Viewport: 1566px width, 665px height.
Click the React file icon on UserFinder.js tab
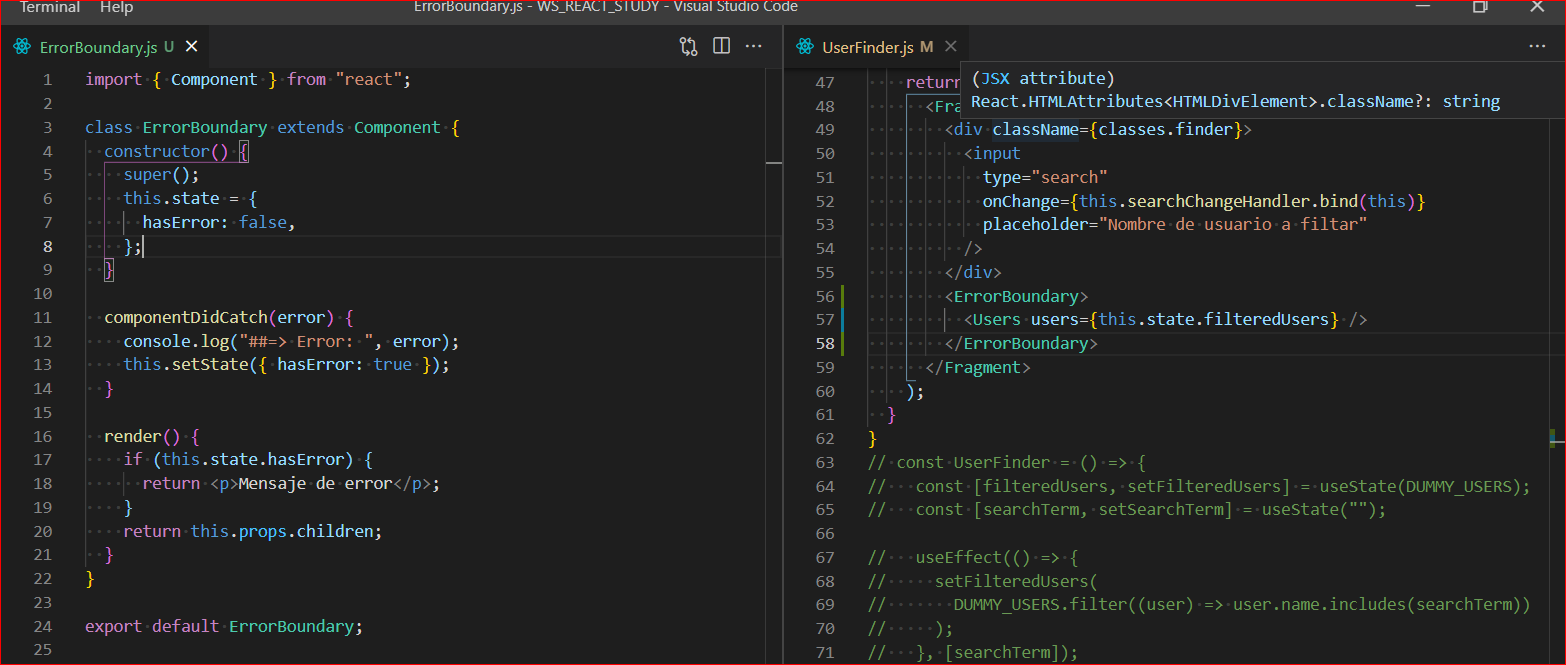pyautogui.click(x=805, y=46)
